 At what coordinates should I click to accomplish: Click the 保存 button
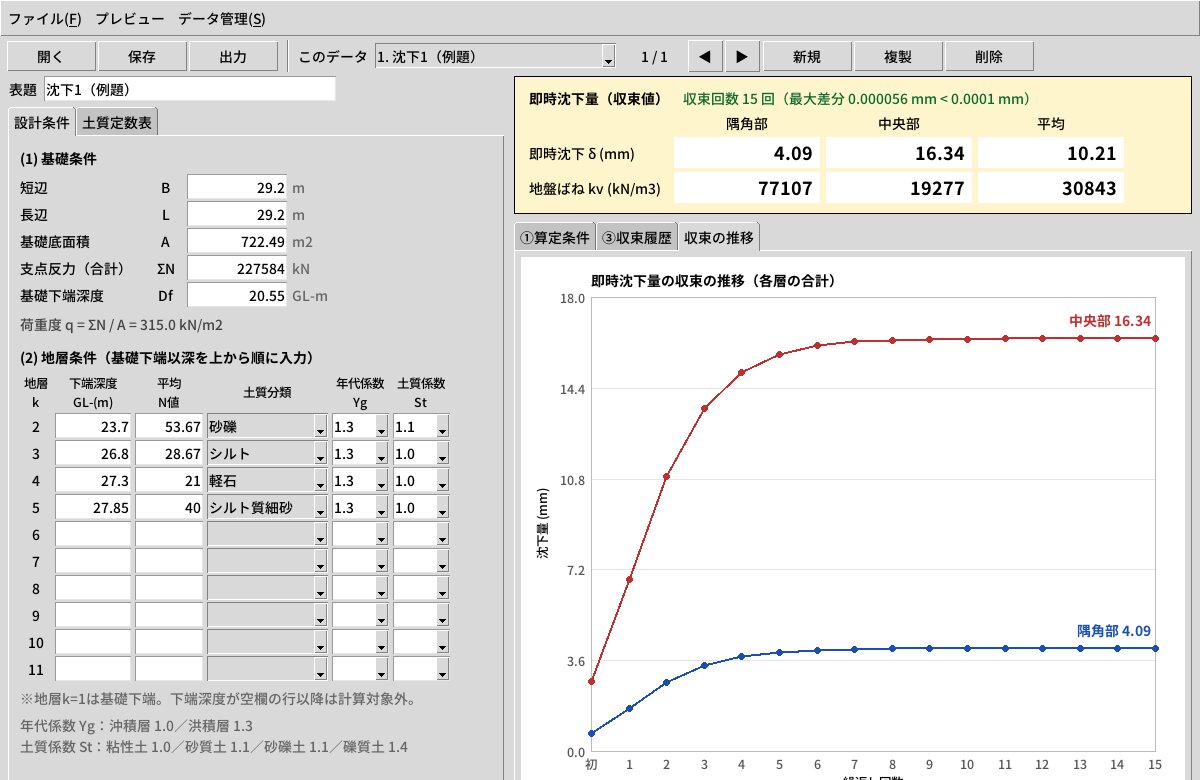[142, 57]
